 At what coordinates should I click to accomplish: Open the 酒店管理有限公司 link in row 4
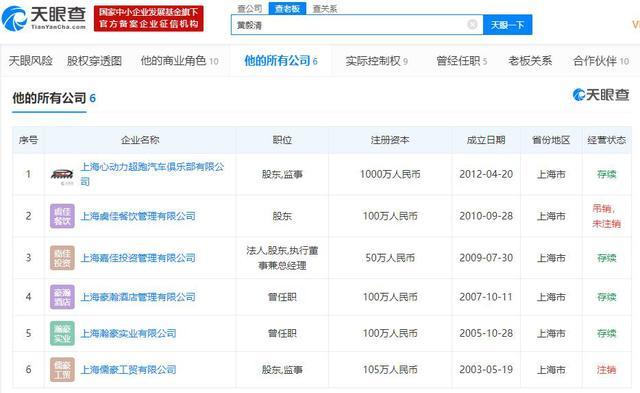[x=138, y=297]
